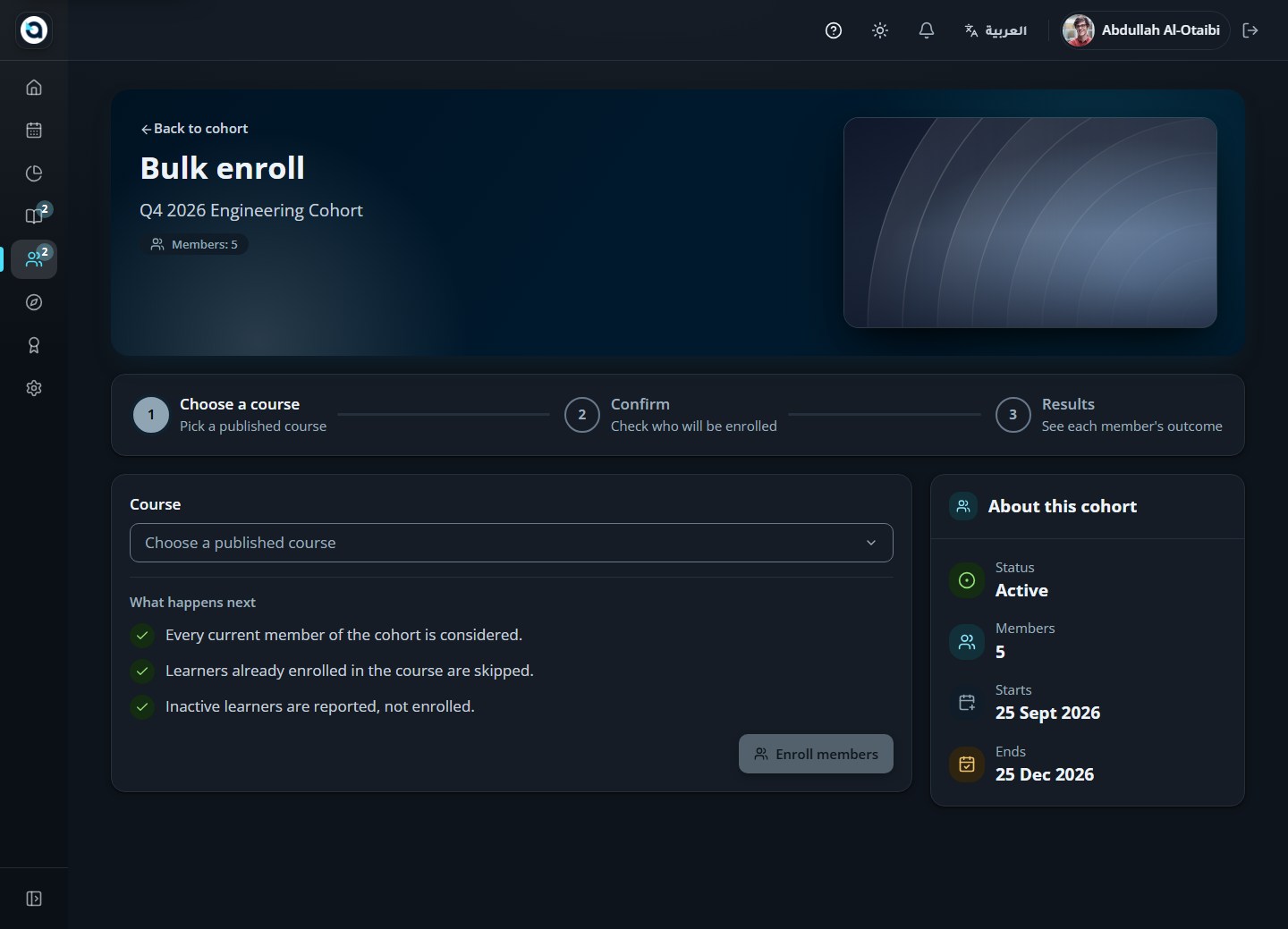
Task: Click 'Every current member of the cohort is considered.'
Action: pos(343,635)
